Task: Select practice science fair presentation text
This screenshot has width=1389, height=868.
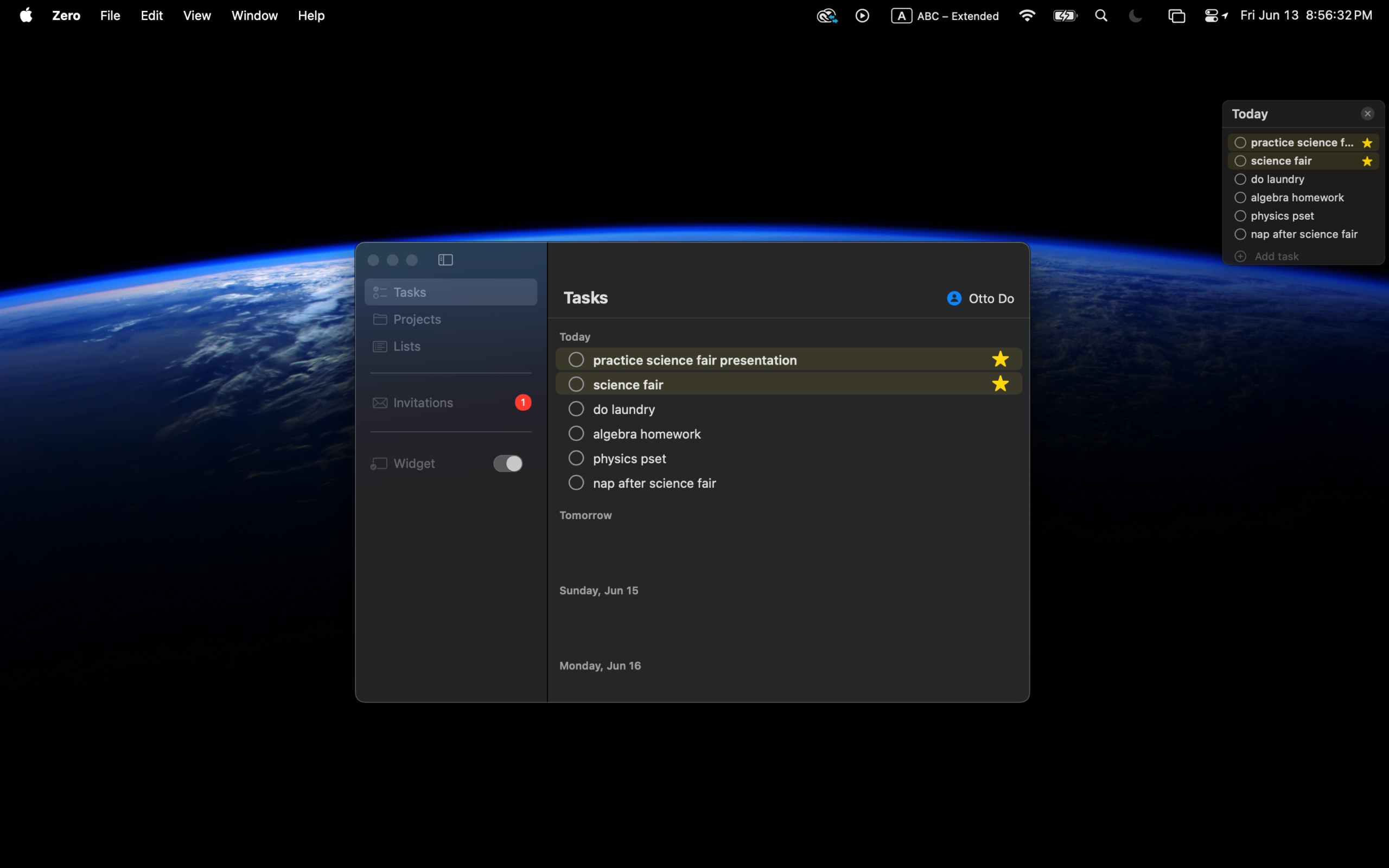Action: coord(694,360)
